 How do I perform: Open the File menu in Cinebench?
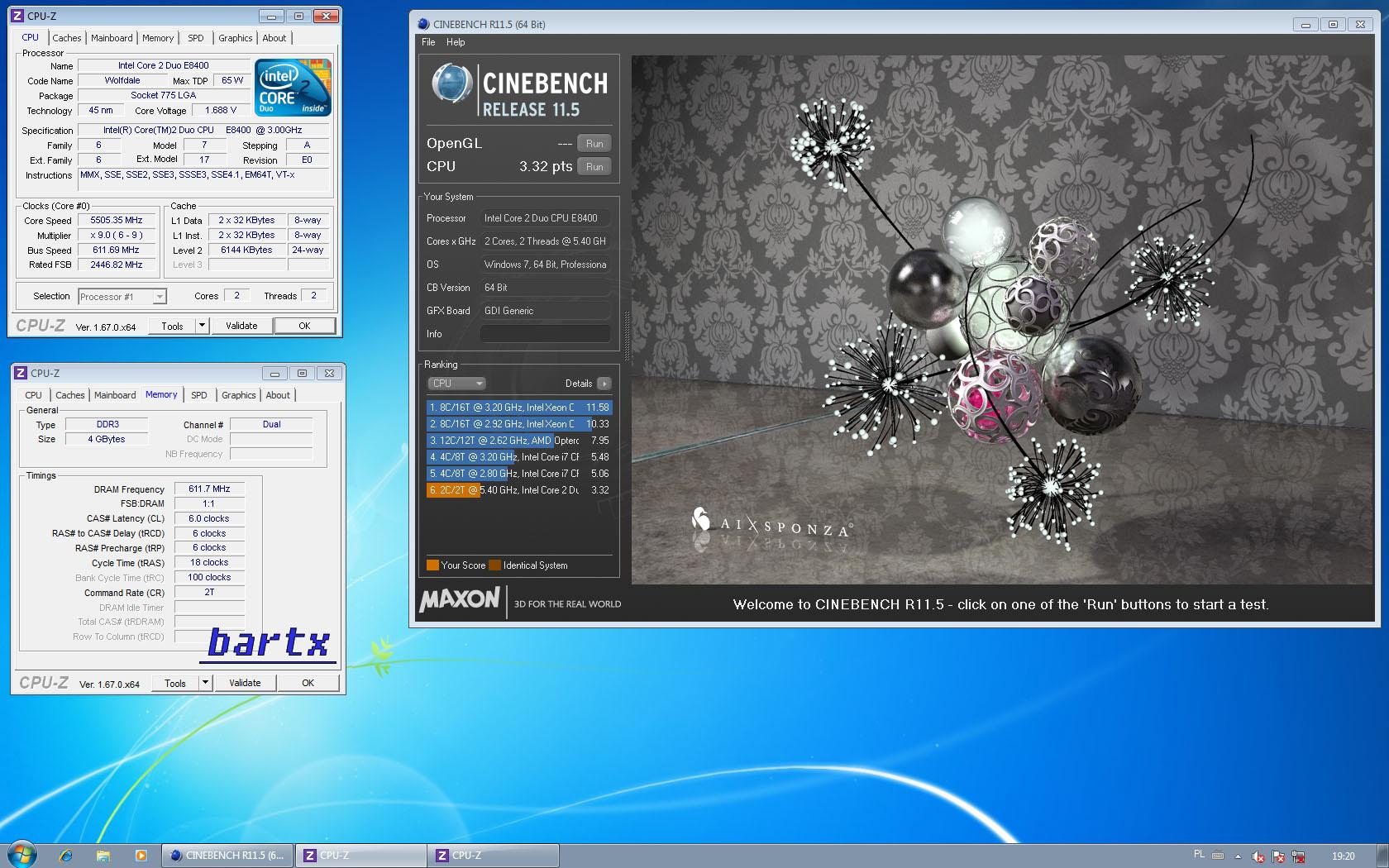click(x=428, y=42)
